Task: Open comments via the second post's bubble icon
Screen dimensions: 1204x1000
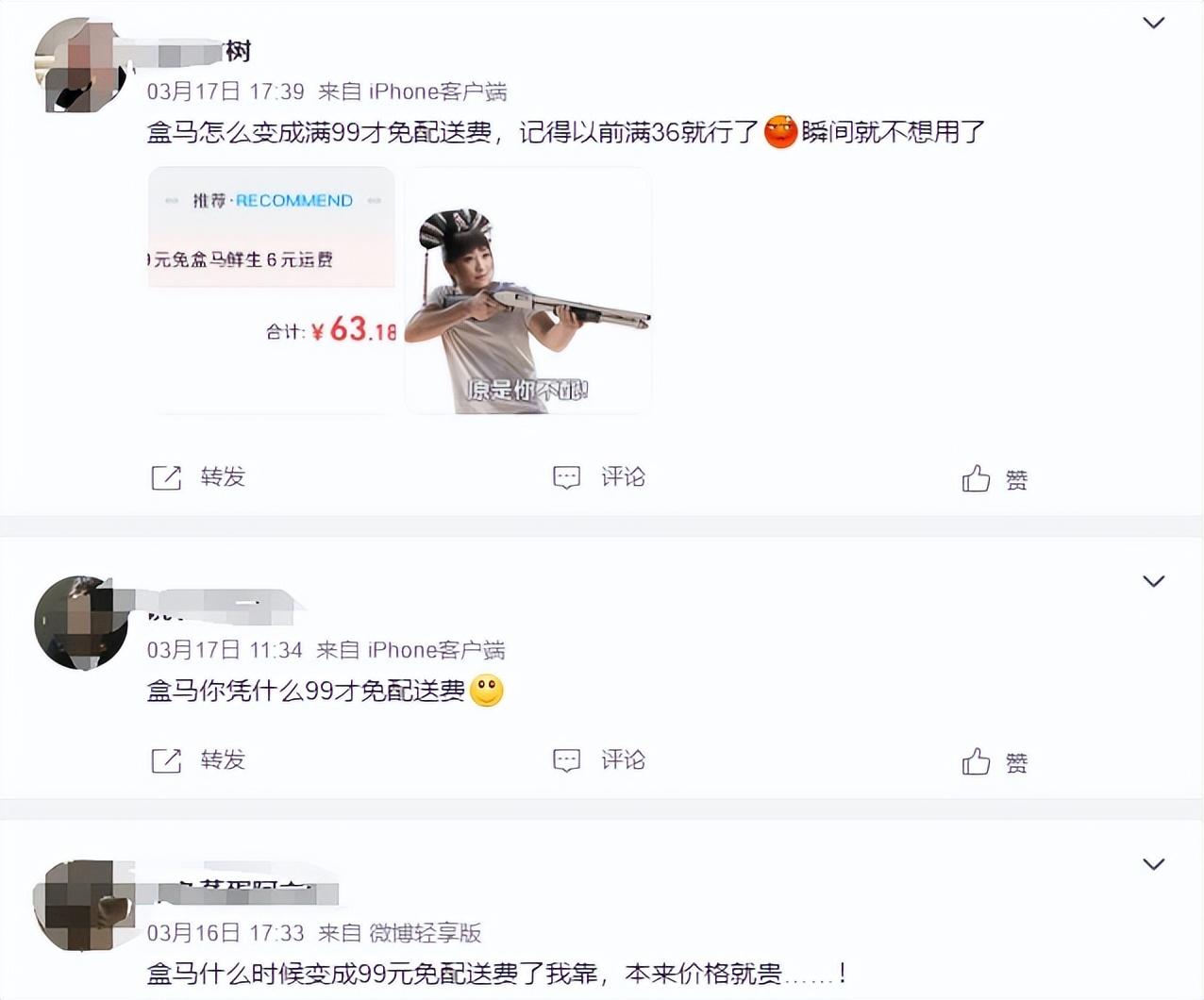Action: [x=566, y=760]
